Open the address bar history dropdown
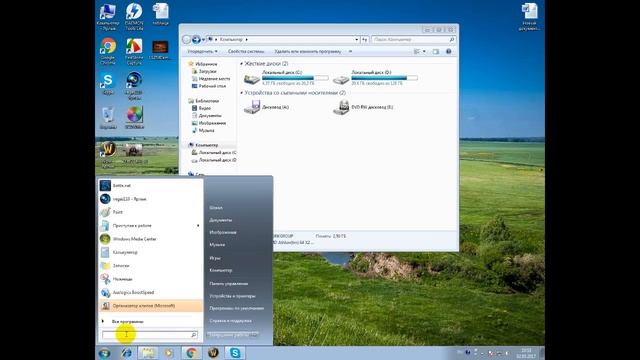 click(x=356, y=40)
